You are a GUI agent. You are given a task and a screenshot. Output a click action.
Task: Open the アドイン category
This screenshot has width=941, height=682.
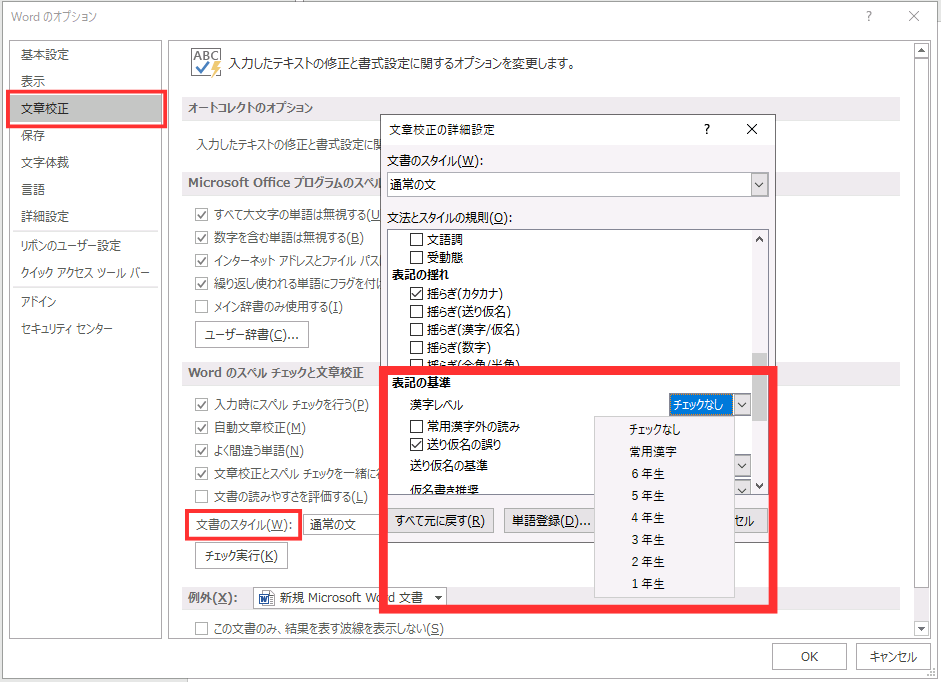tap(86, 301)
